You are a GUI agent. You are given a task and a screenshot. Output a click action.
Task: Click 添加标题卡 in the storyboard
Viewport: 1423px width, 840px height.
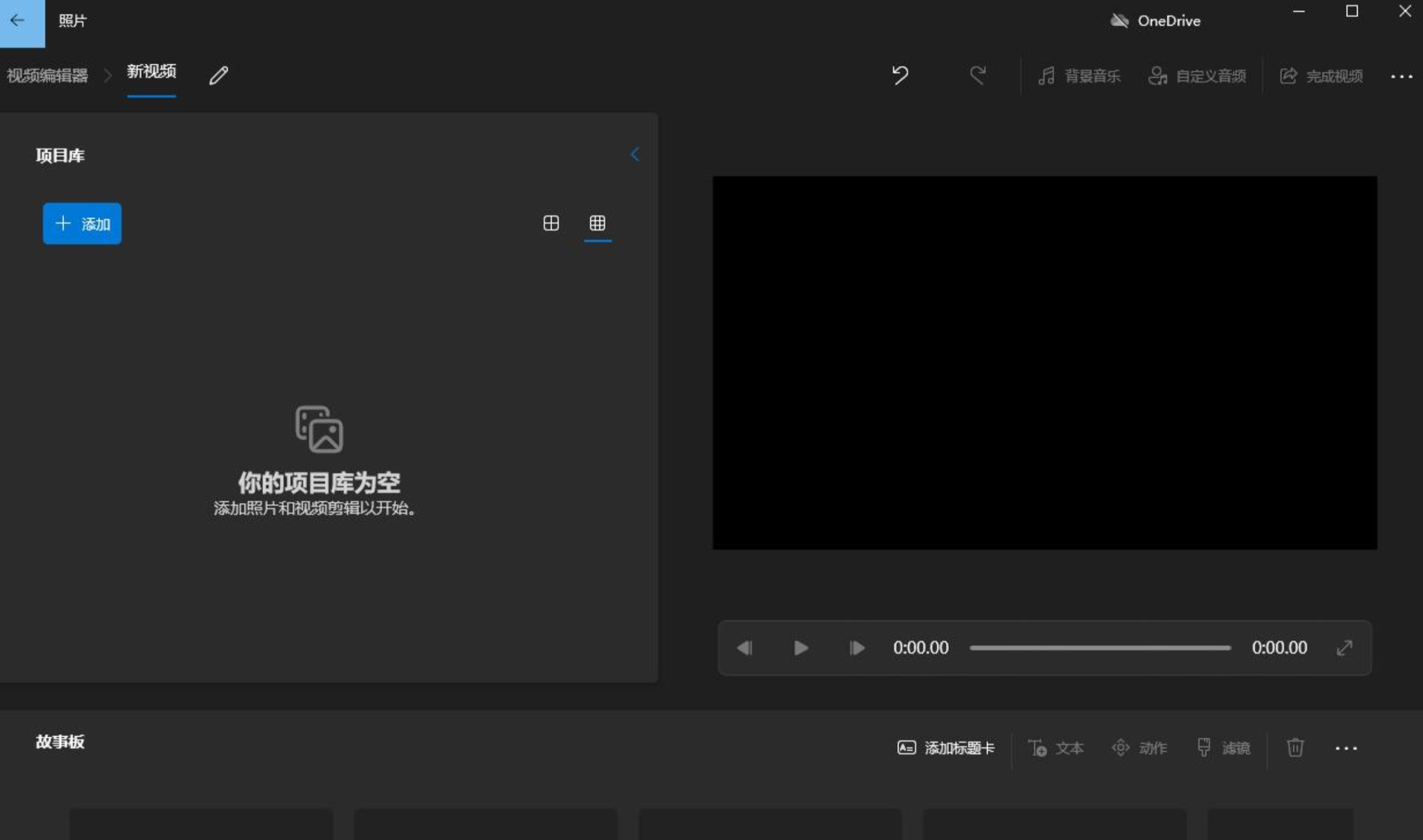click(x=945, y=749)
